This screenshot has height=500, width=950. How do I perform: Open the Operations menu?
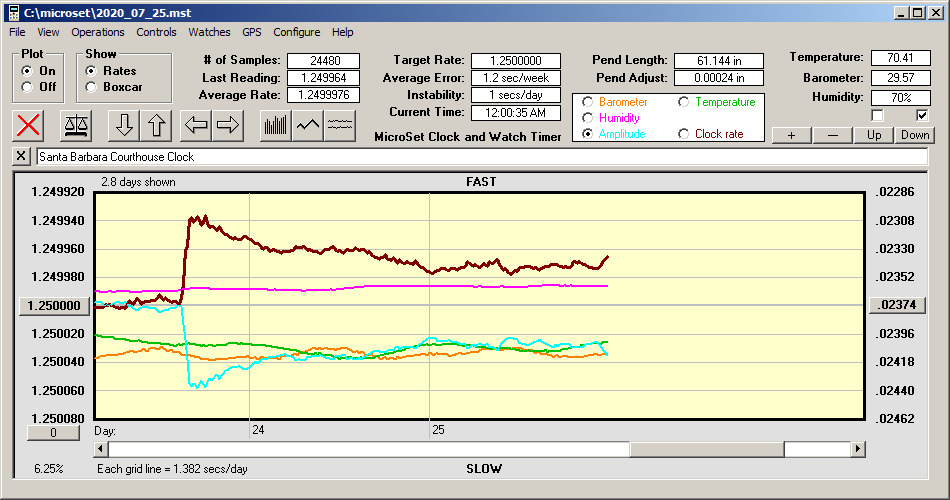[98, 32]
